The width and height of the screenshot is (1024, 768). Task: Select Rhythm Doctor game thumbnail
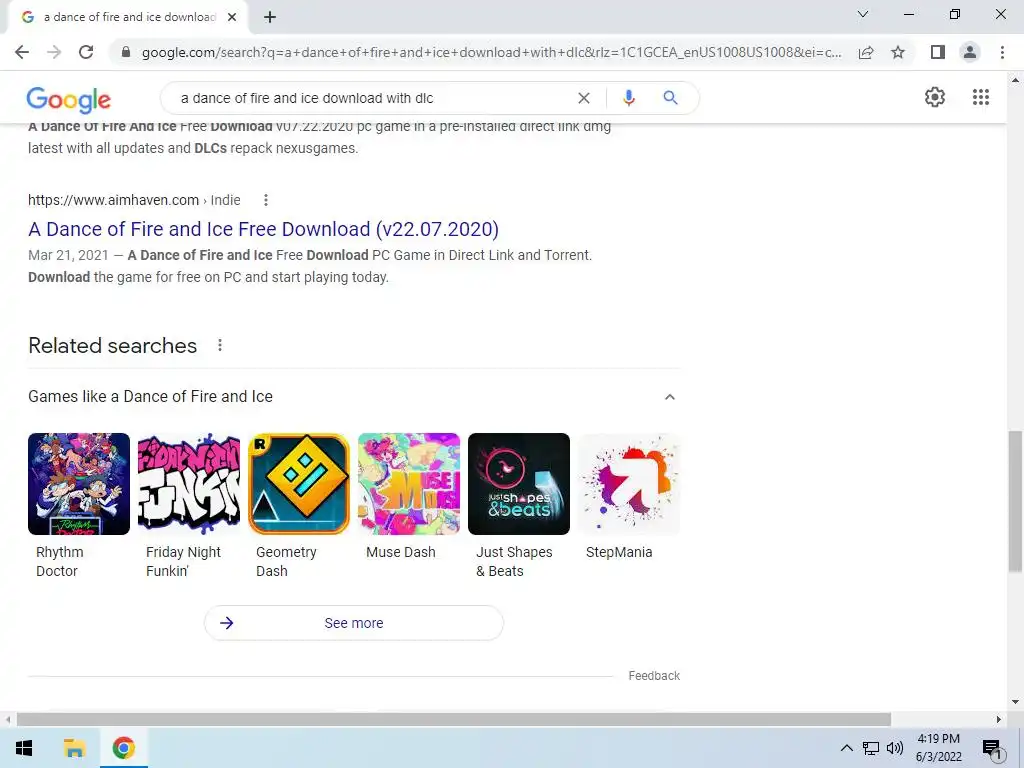point(79,484)
